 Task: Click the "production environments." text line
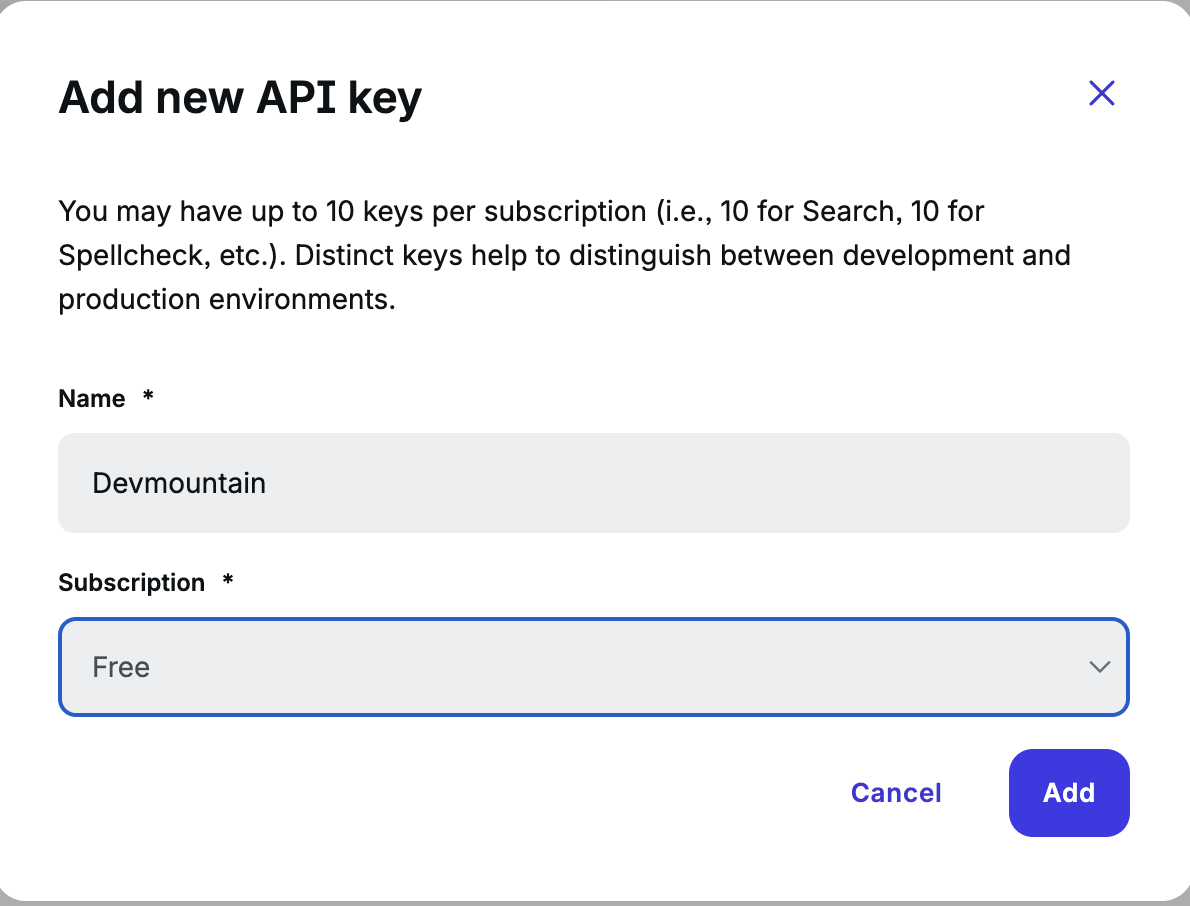pos(227,299)
